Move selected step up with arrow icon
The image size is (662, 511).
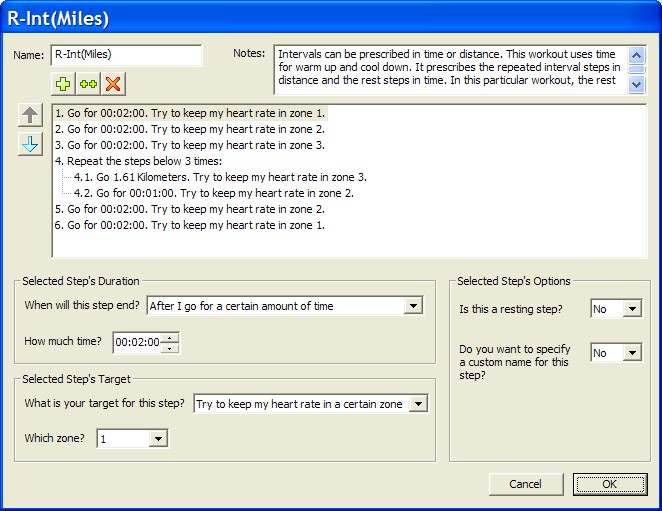(30, 115)
